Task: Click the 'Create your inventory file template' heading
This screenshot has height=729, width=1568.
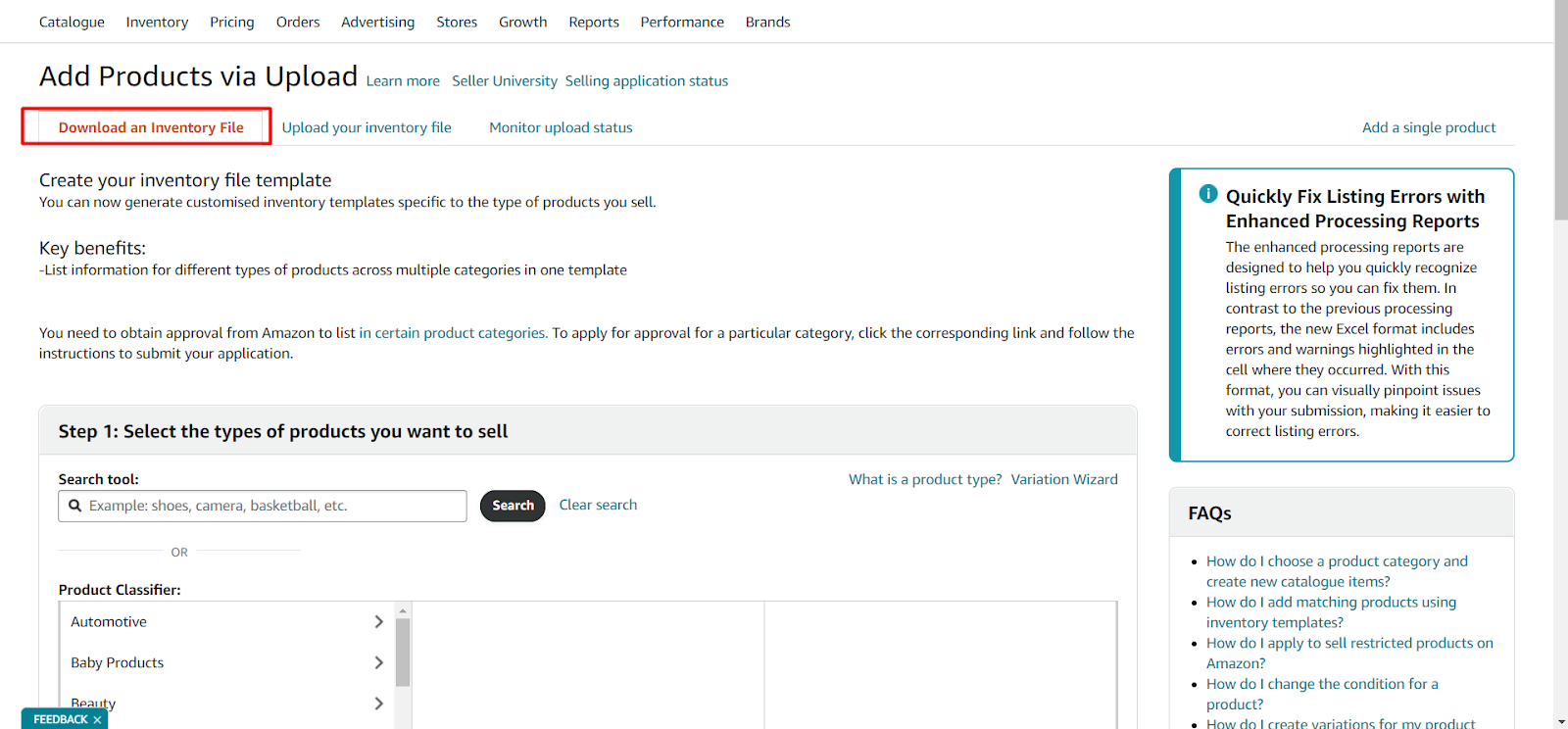Action: pyautogui.click(x=185, y=180)
